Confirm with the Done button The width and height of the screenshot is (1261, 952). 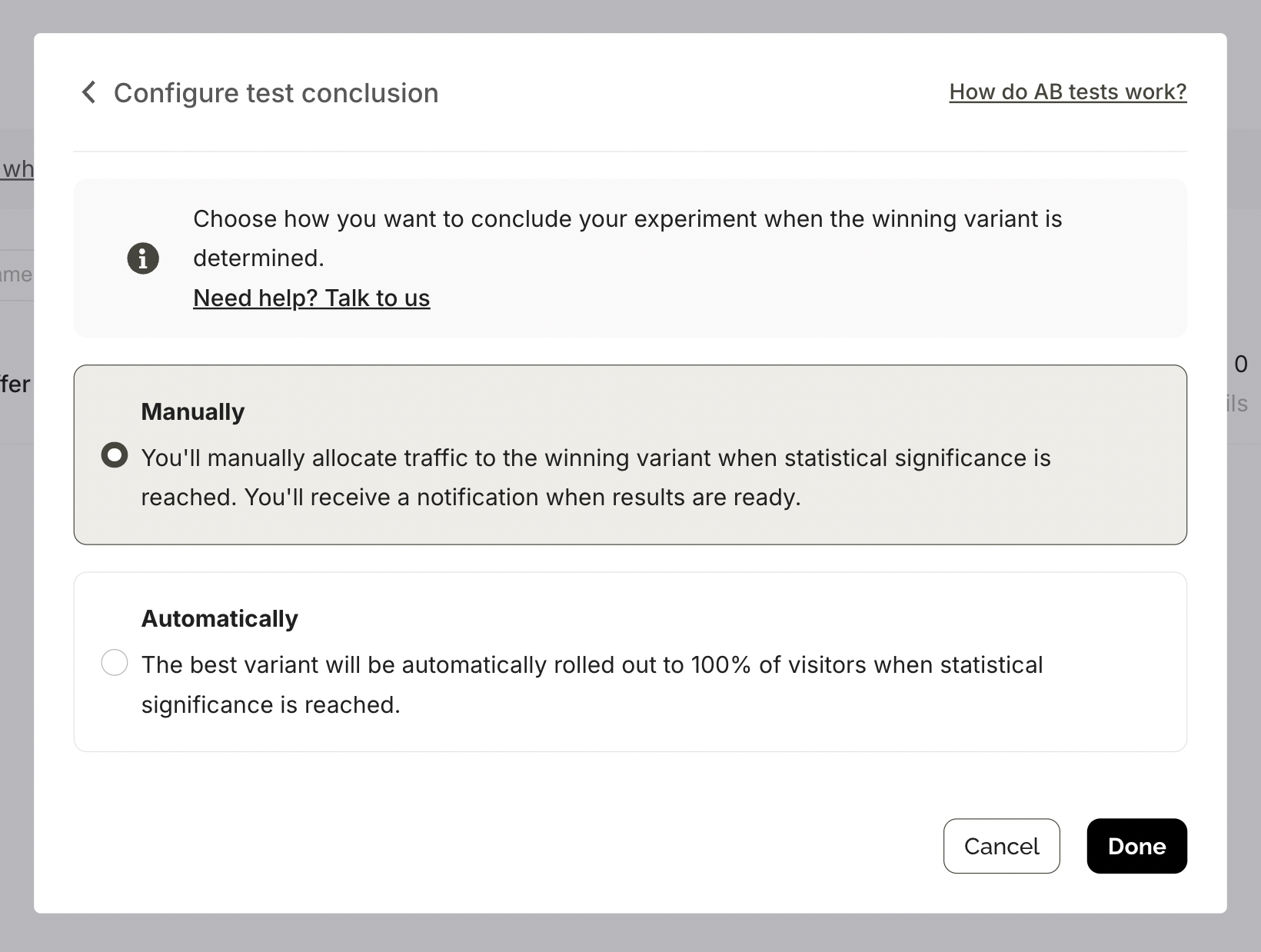point(1136,846)
